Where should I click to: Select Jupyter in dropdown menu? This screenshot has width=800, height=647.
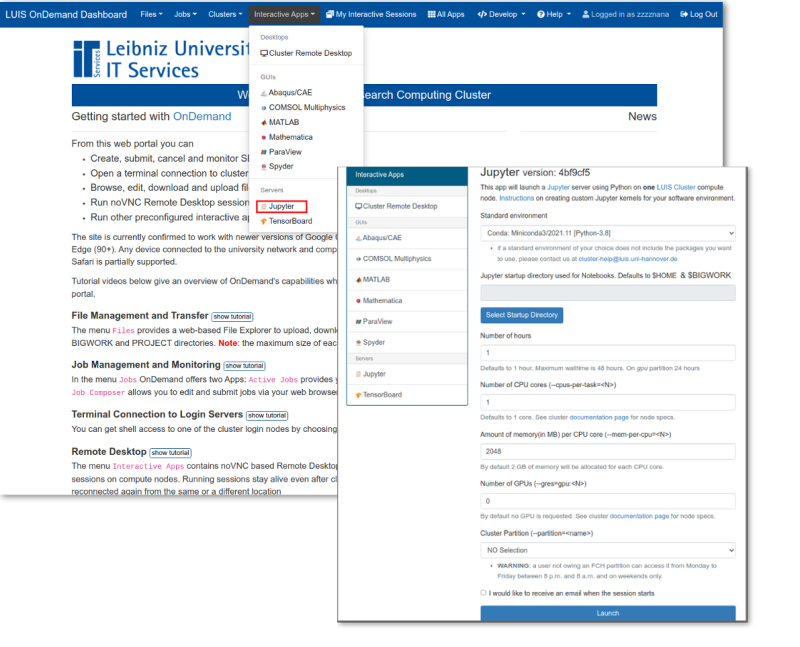pyautogui.click(x=282, y=206)
